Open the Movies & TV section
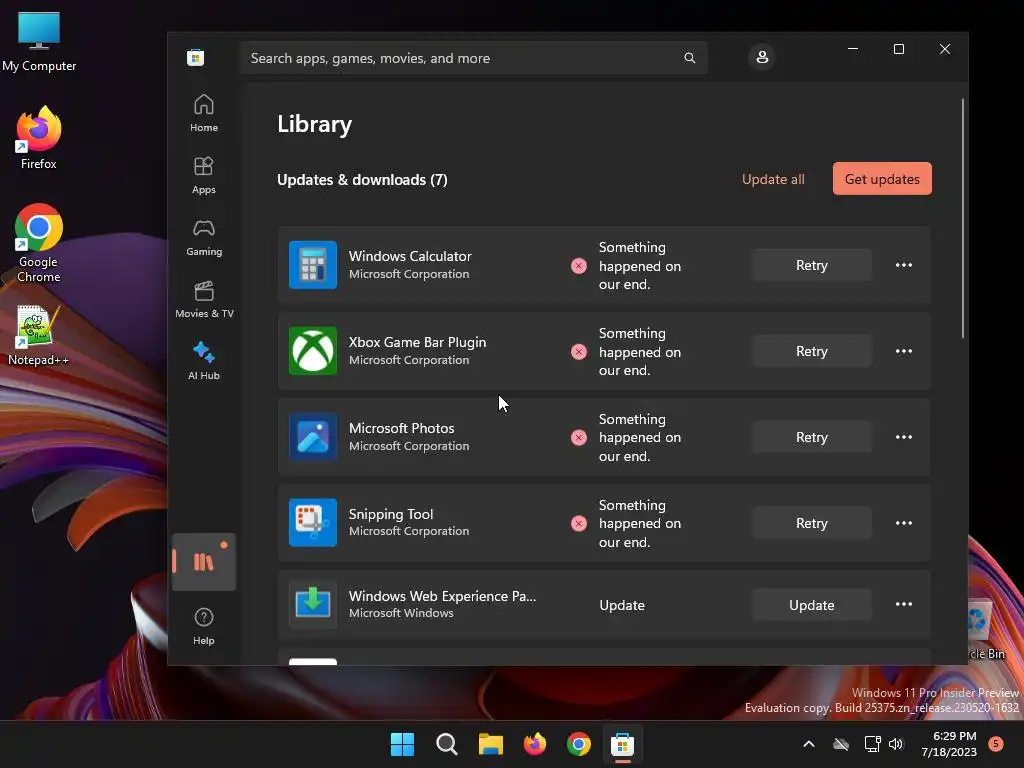 [x=204, y=300]
